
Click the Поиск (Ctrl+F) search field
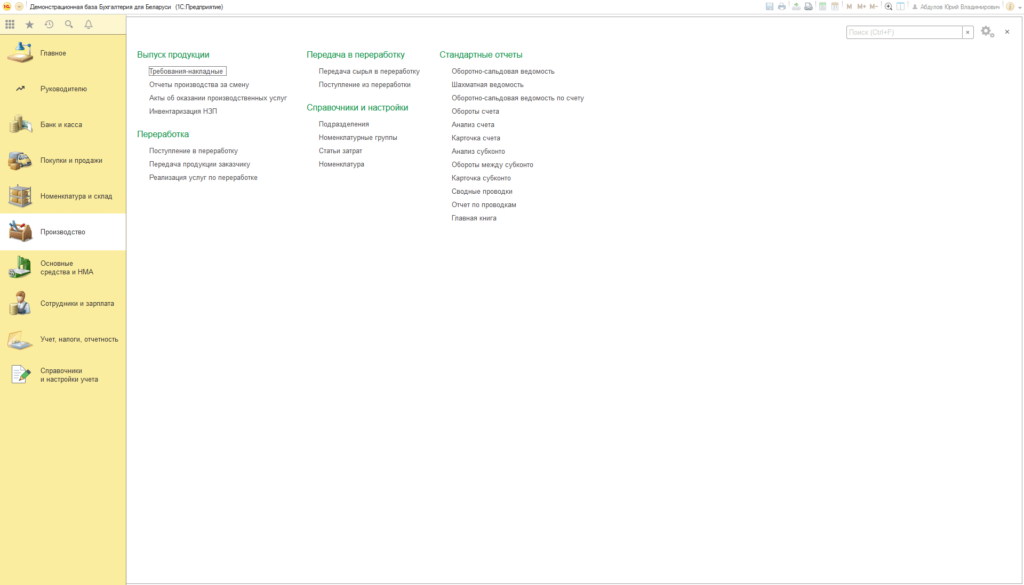904,32
